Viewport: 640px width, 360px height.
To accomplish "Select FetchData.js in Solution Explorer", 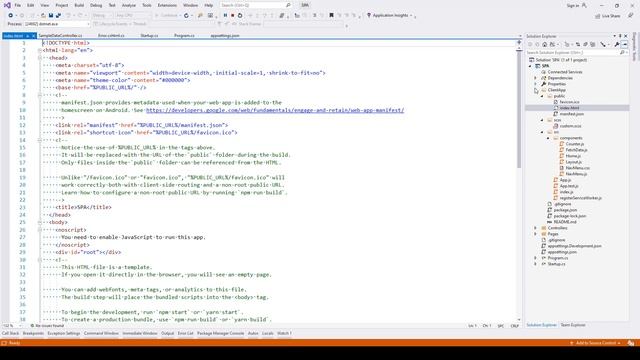I will 576,150.
